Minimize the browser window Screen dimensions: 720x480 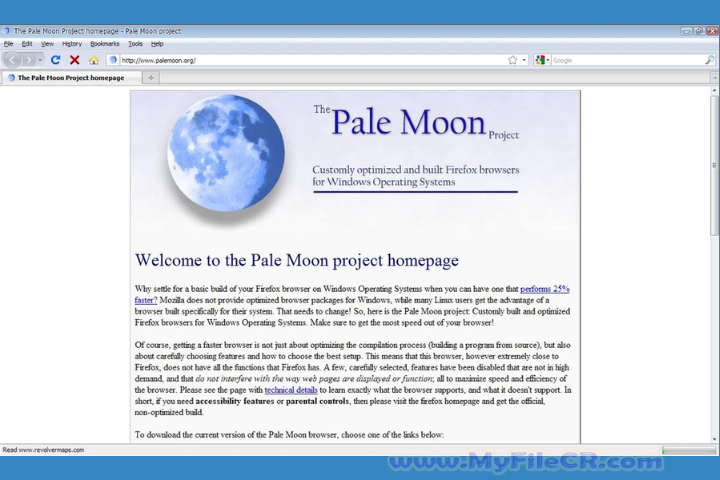(686, 31)
